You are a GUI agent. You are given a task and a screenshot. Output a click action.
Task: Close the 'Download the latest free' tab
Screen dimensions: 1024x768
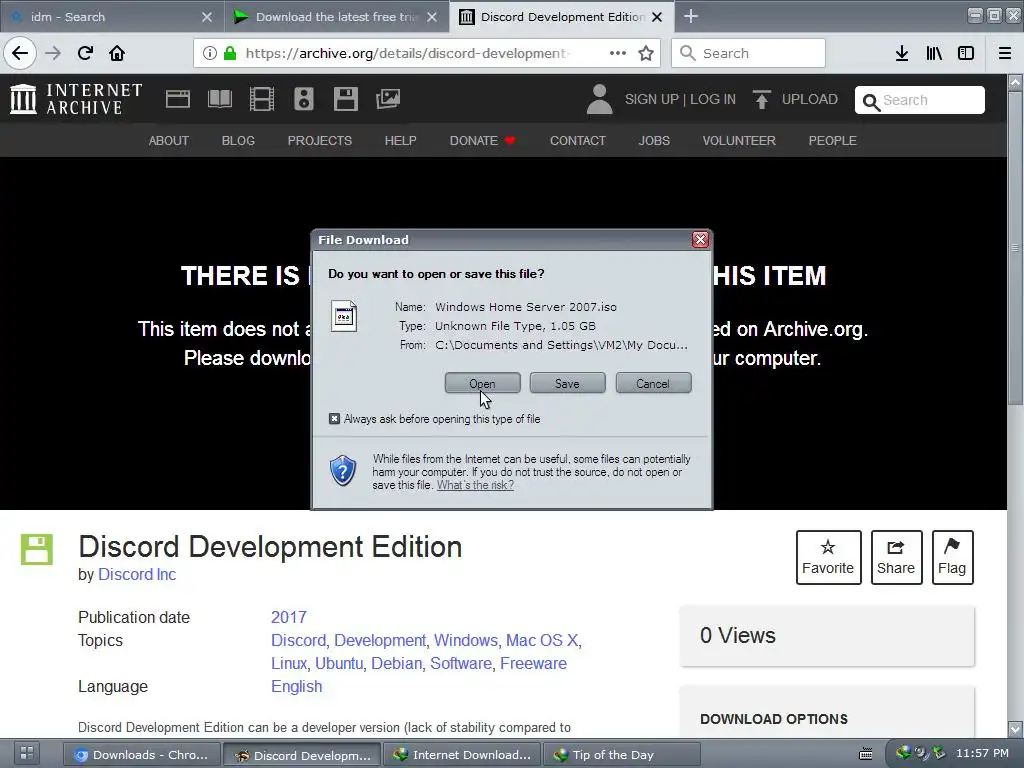[x=432, y=17]
